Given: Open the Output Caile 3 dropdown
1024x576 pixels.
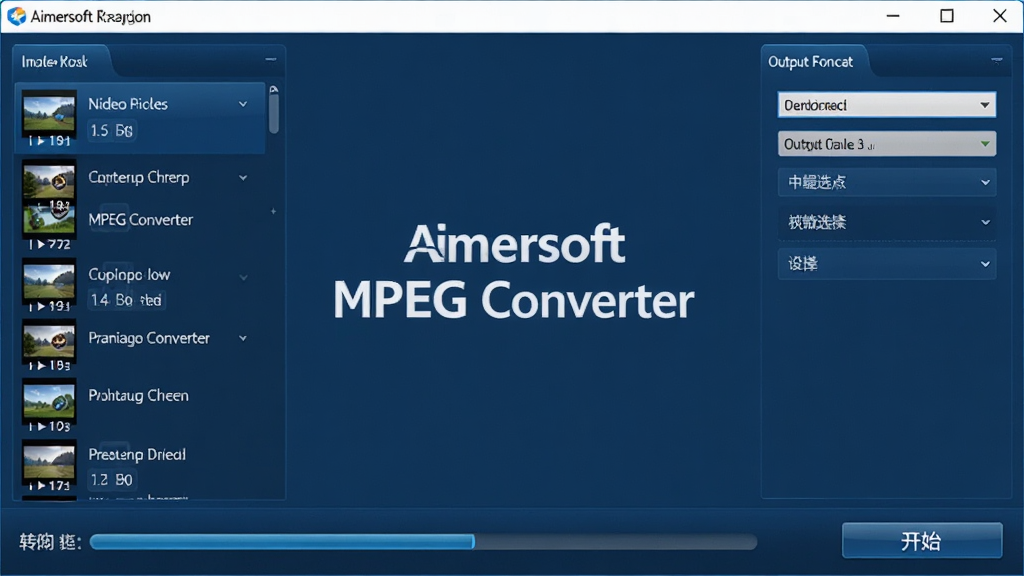Looking at the screenshot, I should (887, 144).
